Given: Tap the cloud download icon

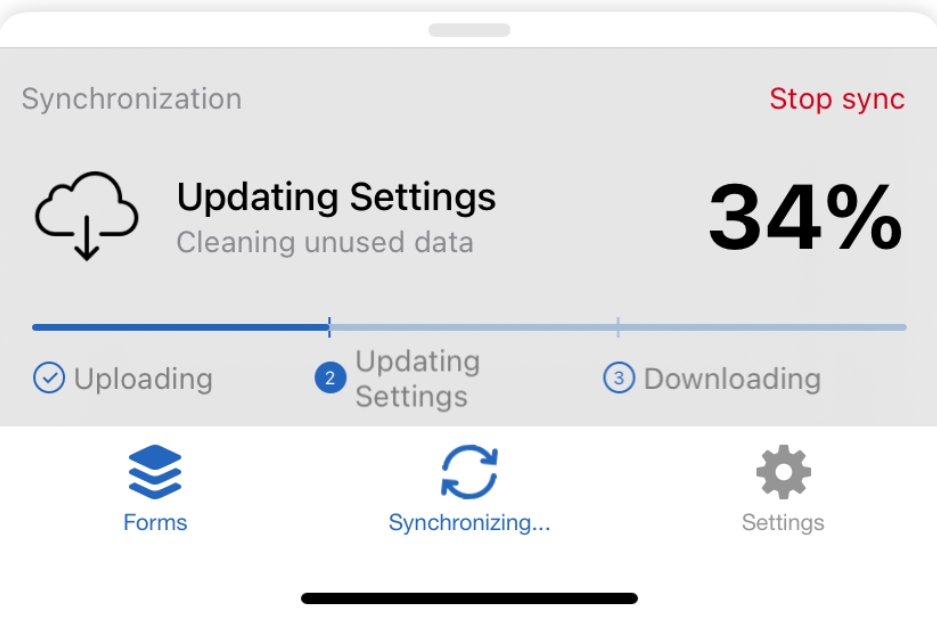Looking at the screenshot, I should click(86, 215).
